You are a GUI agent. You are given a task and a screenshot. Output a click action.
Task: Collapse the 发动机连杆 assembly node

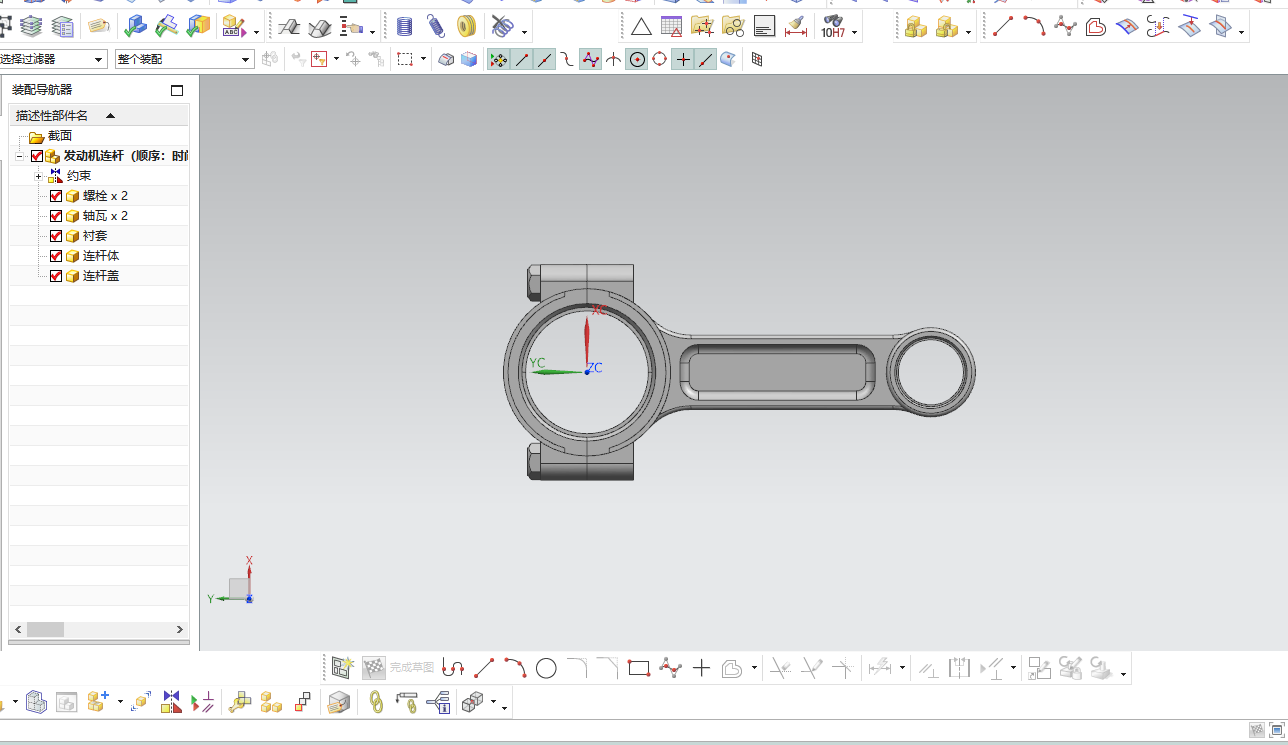(x=19, y=156)
